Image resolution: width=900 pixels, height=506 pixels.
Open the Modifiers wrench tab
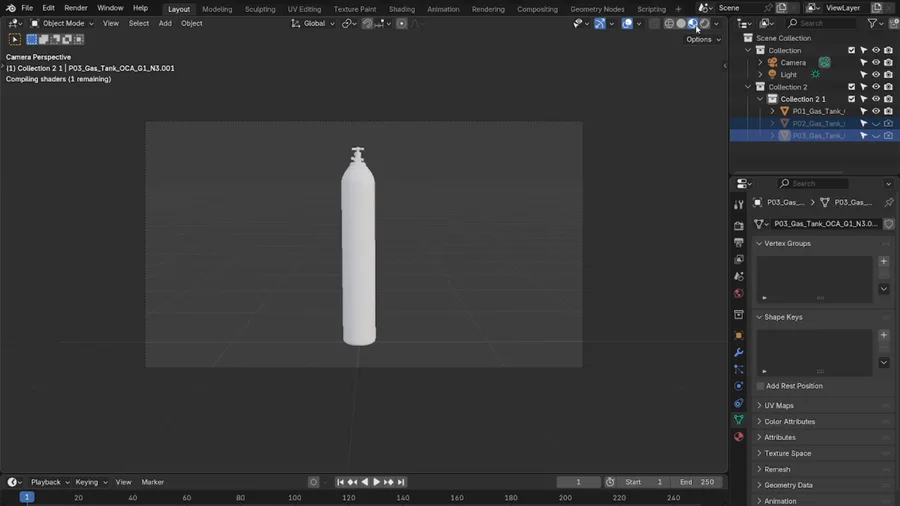[739, 352]
